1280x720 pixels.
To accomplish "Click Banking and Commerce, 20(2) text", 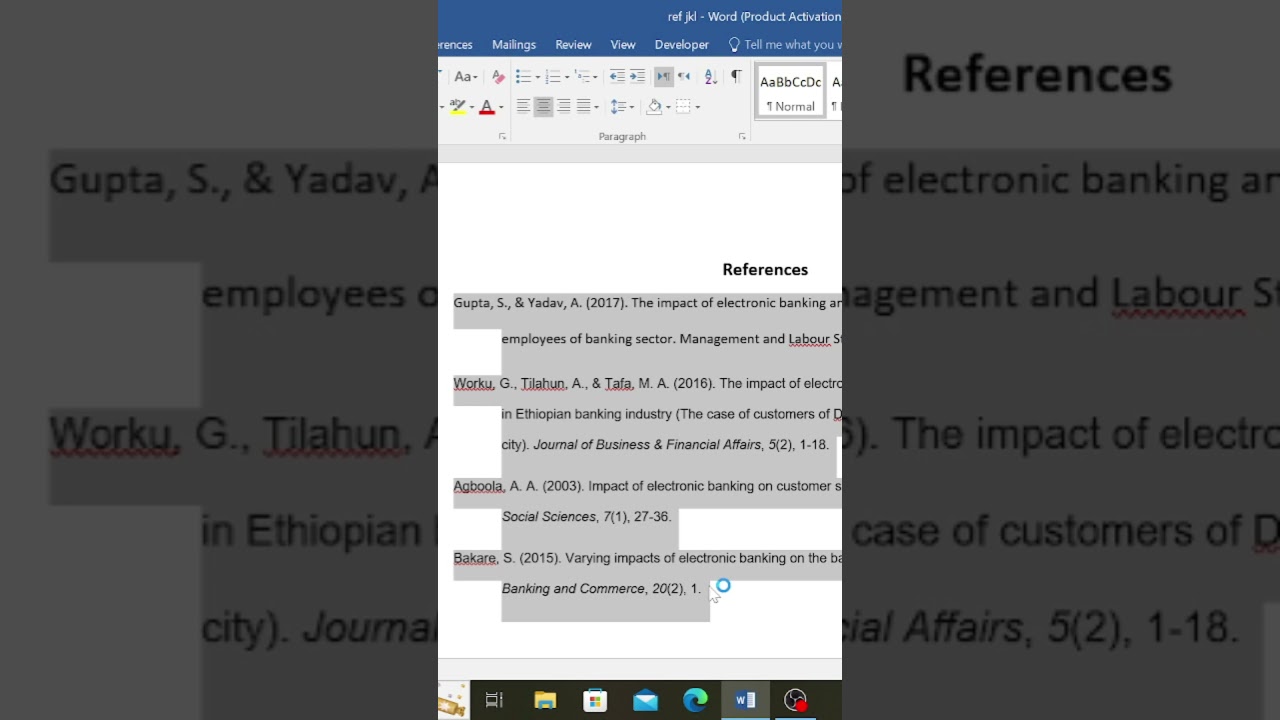I will click(x=594, y=589).
